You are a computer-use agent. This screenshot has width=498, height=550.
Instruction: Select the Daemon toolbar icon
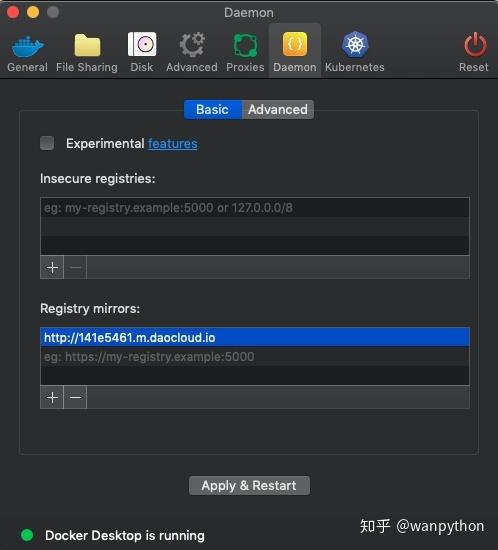coord(295,45)
